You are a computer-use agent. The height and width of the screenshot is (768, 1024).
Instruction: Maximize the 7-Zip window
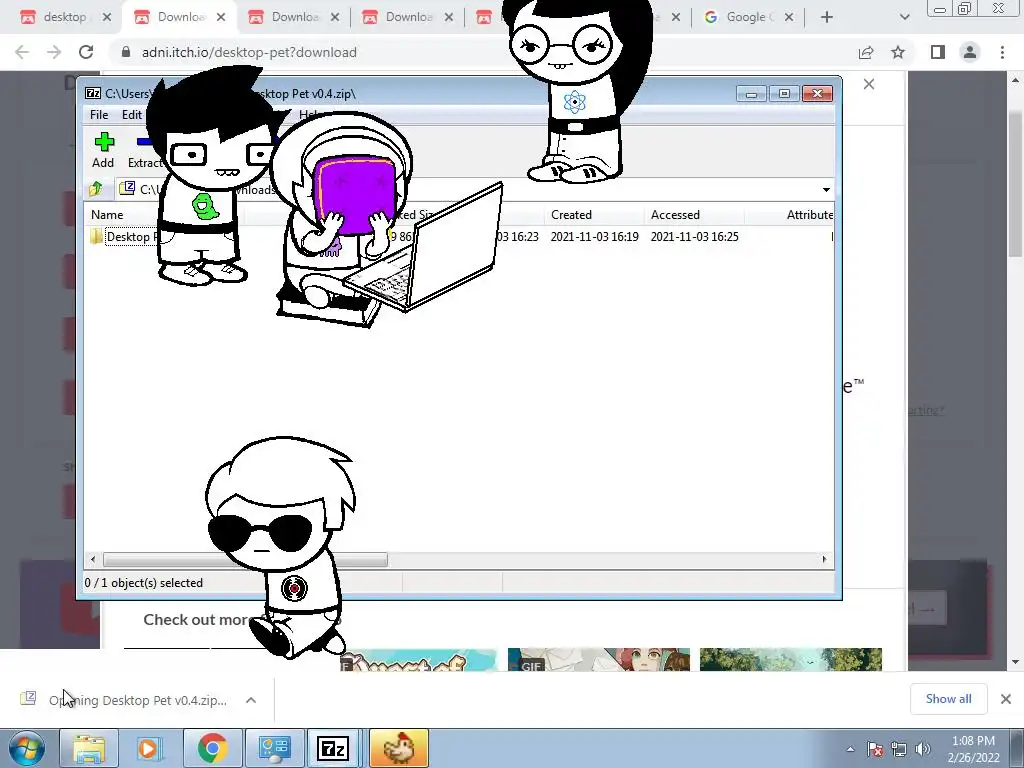[784, 94]
